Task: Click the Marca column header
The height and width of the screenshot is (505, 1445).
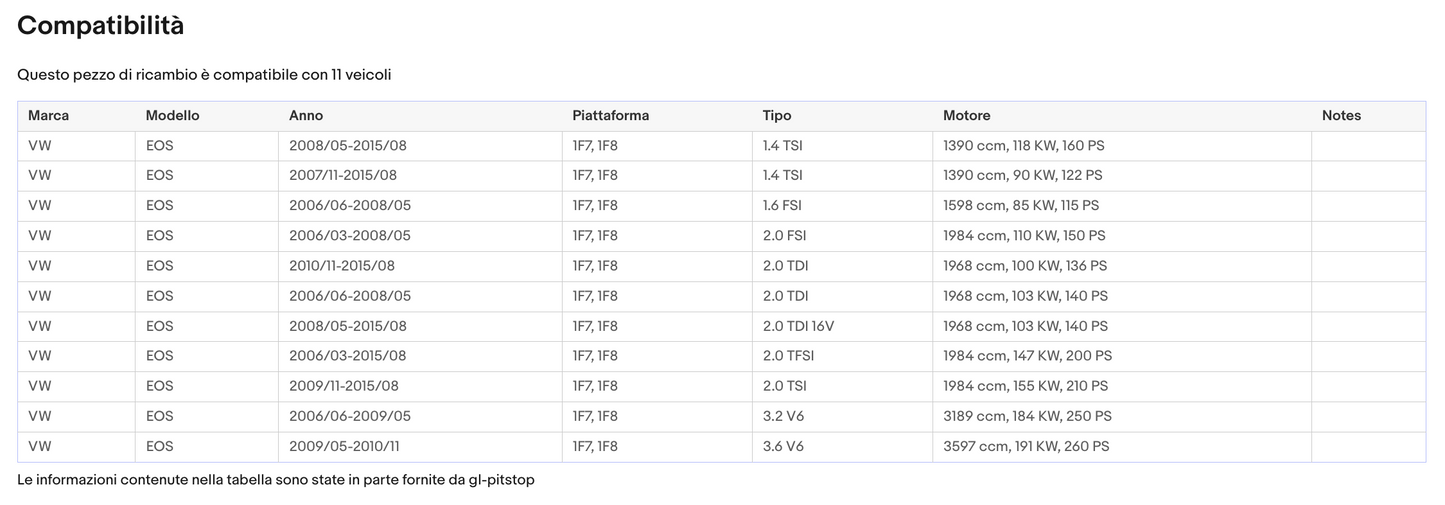Action: click(48, 116)
